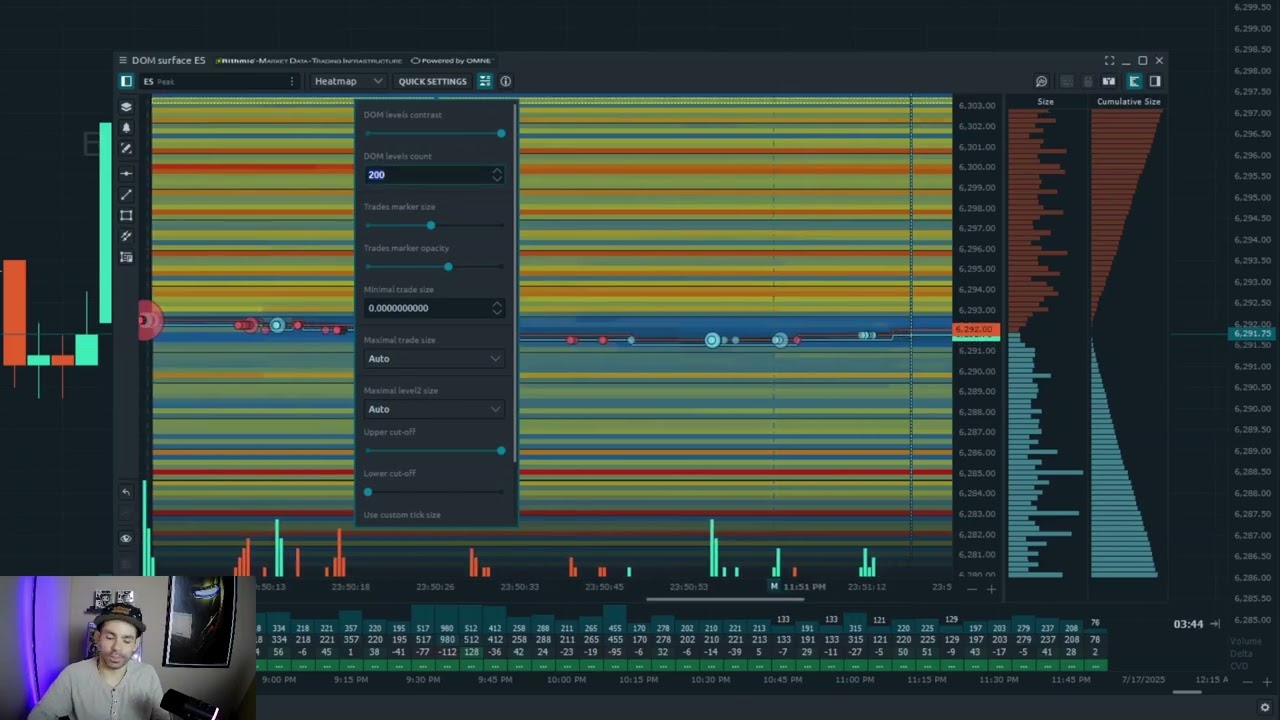1280x720 pixels.
Task: Open the alerts bell tool
Action: pos(126,128)
